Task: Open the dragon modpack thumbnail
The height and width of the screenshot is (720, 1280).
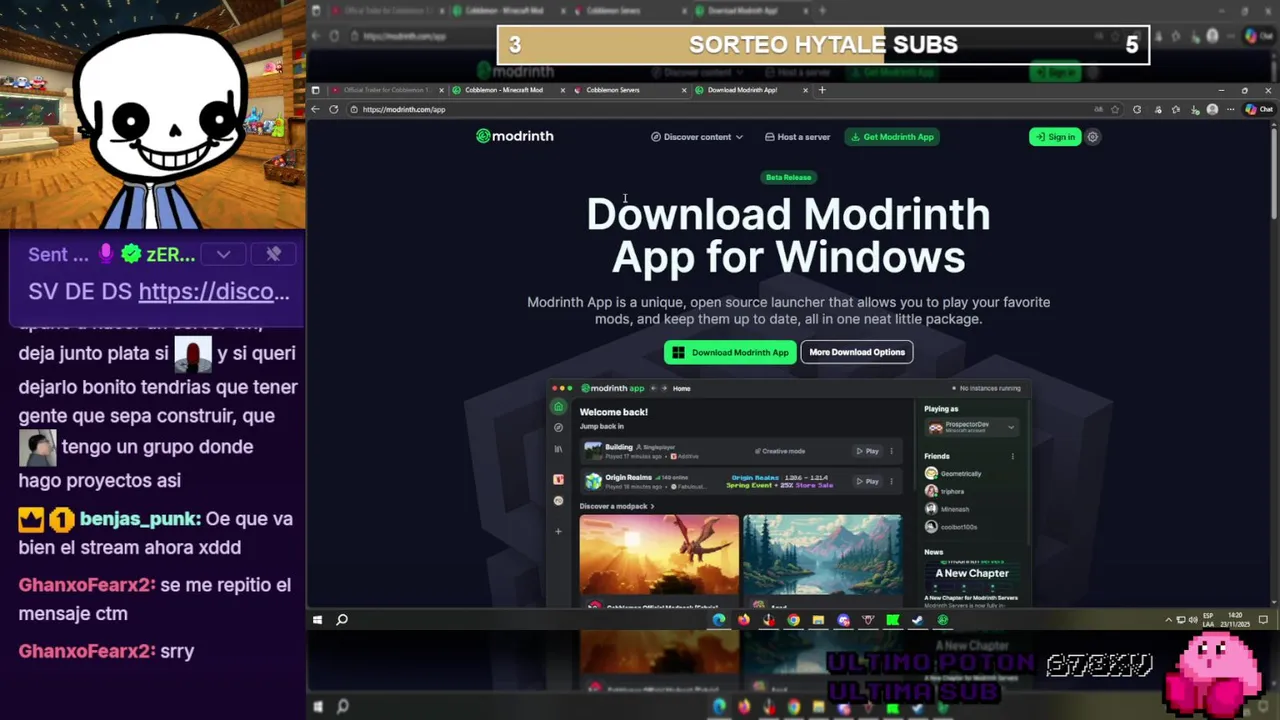Action: 659,555
